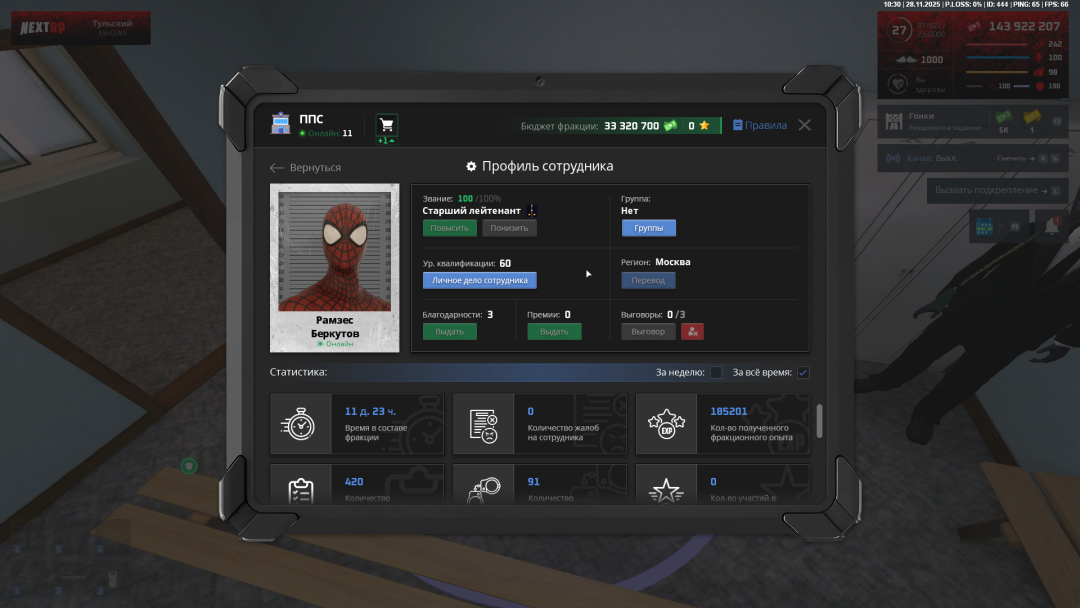Toggle the За всё время checkbox
1080x608 pixels.
pyautogui.click(x=803, y=373)
